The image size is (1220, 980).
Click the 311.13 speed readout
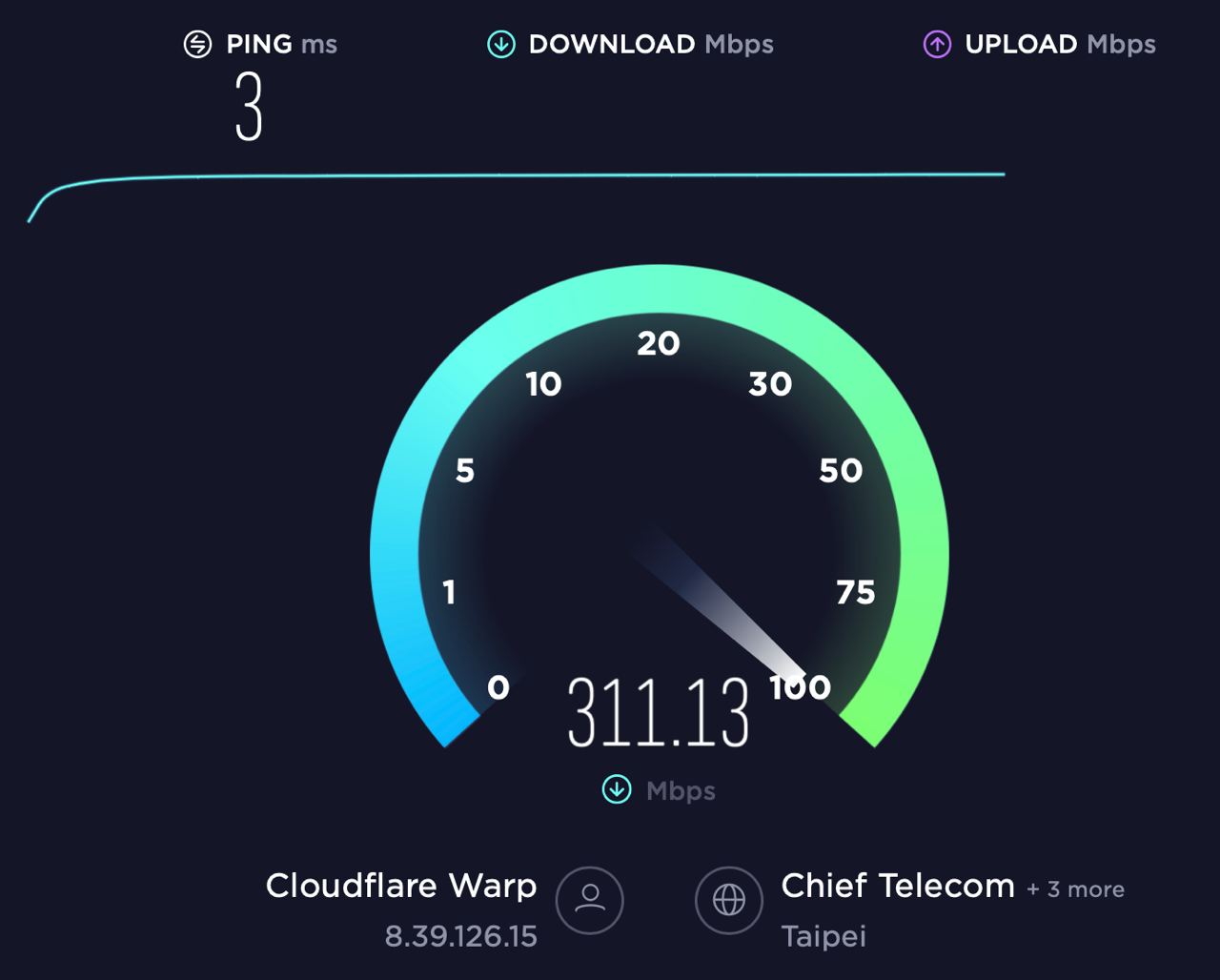[x=659, y=711]
